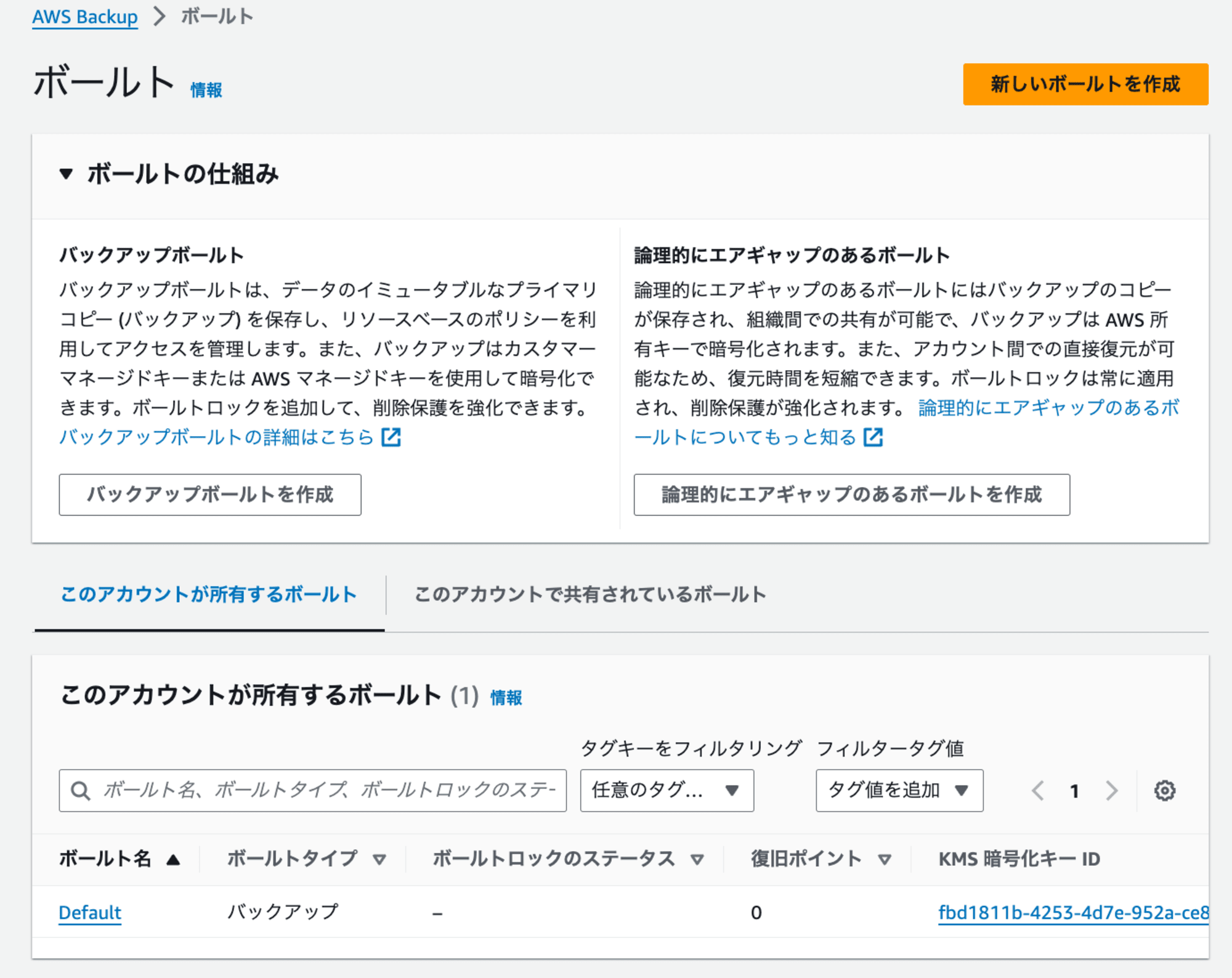Click 論理的にエアギャップのあるボールトを作成 button
1232x978 pixels.
pyautogui.click(x=851, y=495)
